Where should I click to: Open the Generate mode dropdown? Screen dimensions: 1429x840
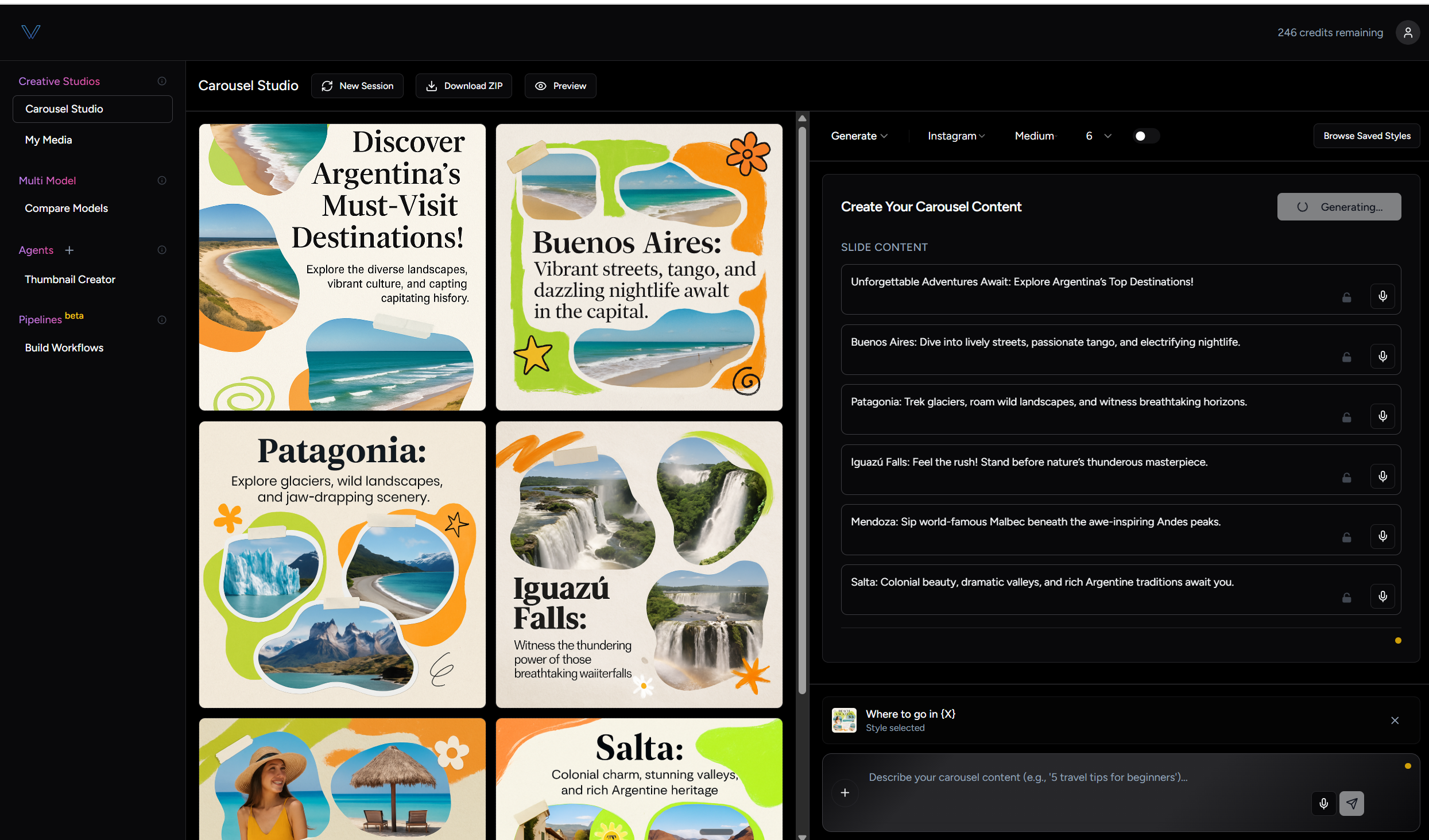point(859,136)
